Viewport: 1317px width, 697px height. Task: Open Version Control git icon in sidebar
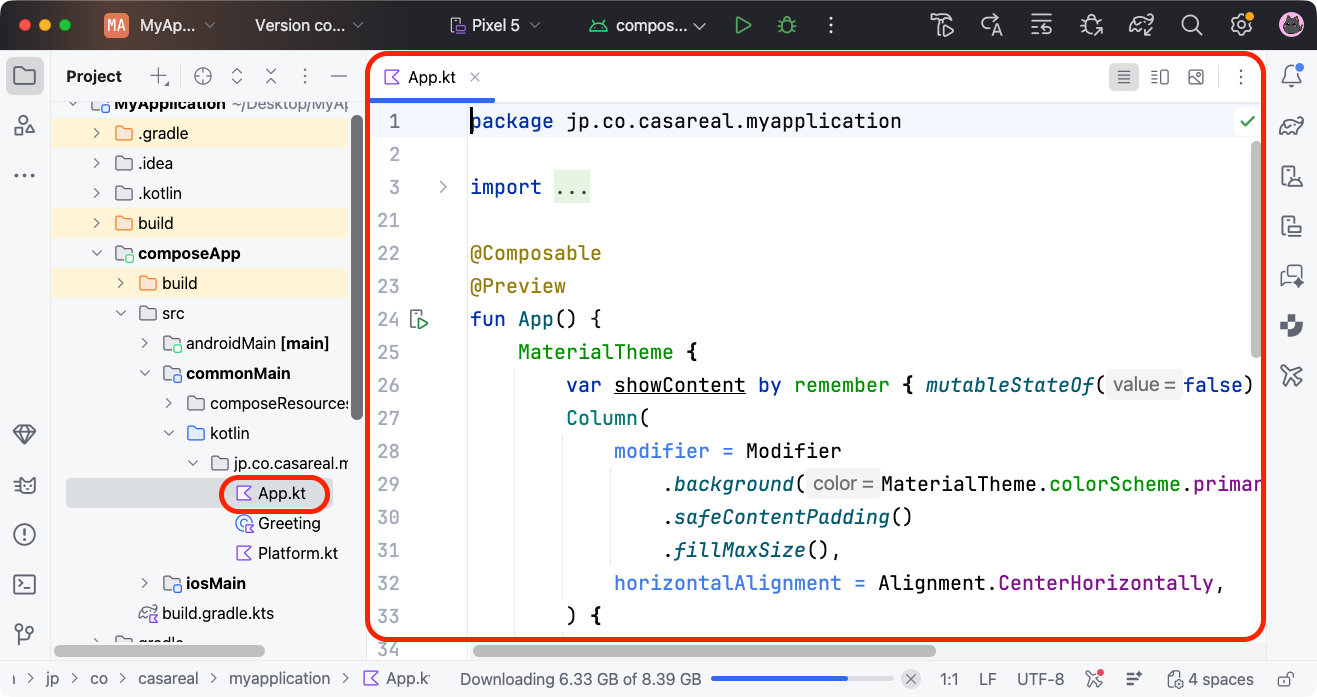[25, 634]
